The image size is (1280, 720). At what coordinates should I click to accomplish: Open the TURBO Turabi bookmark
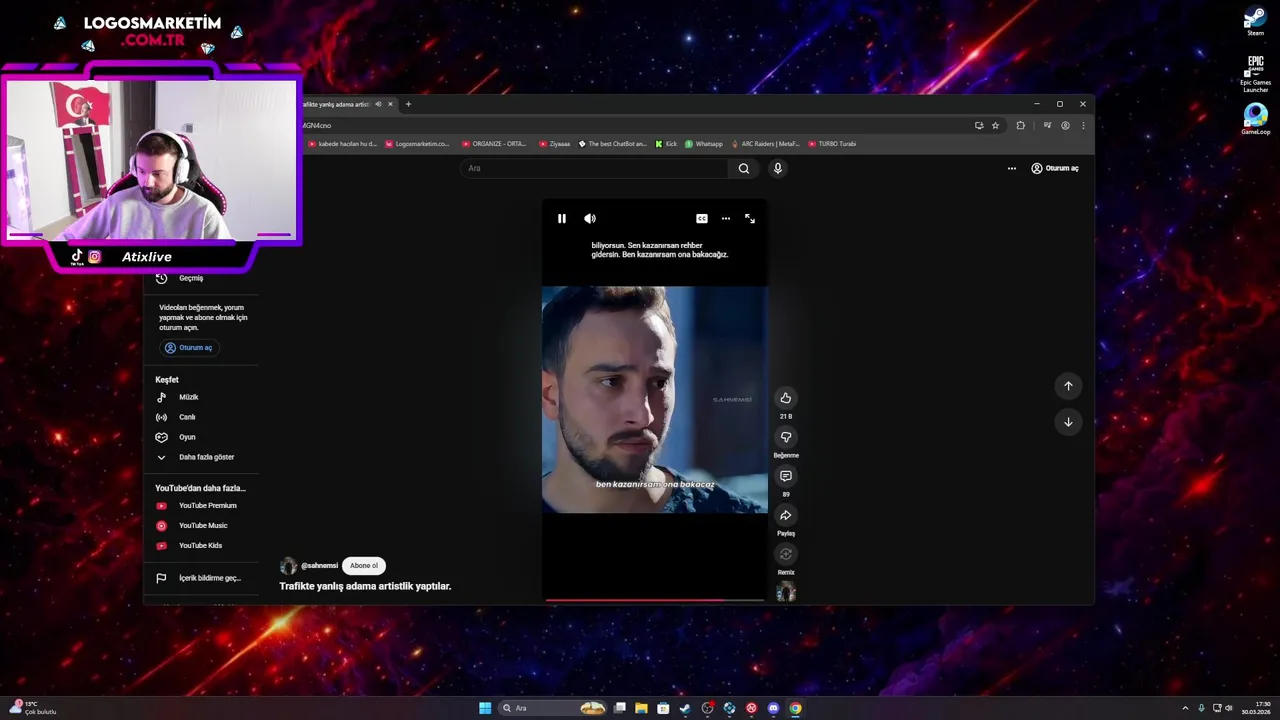point(832,144)
